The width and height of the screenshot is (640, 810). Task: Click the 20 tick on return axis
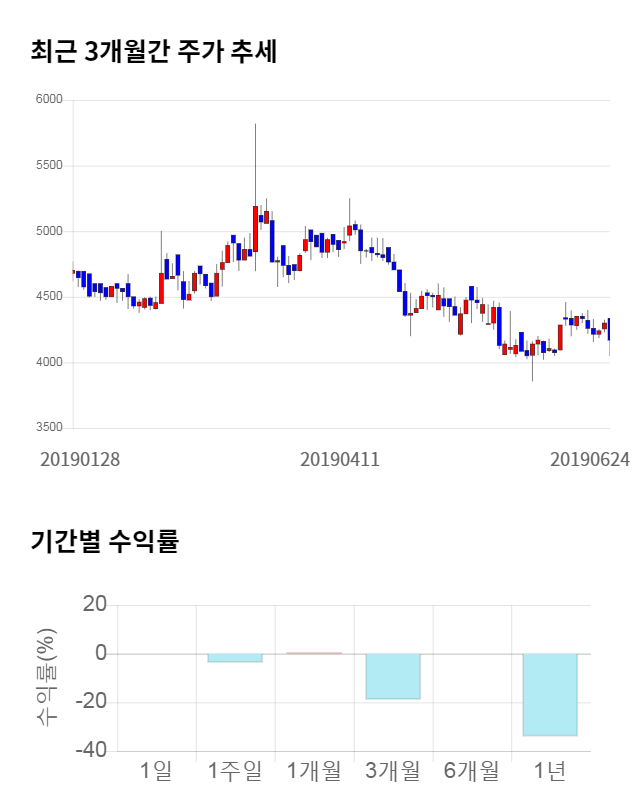coord(96,605)
